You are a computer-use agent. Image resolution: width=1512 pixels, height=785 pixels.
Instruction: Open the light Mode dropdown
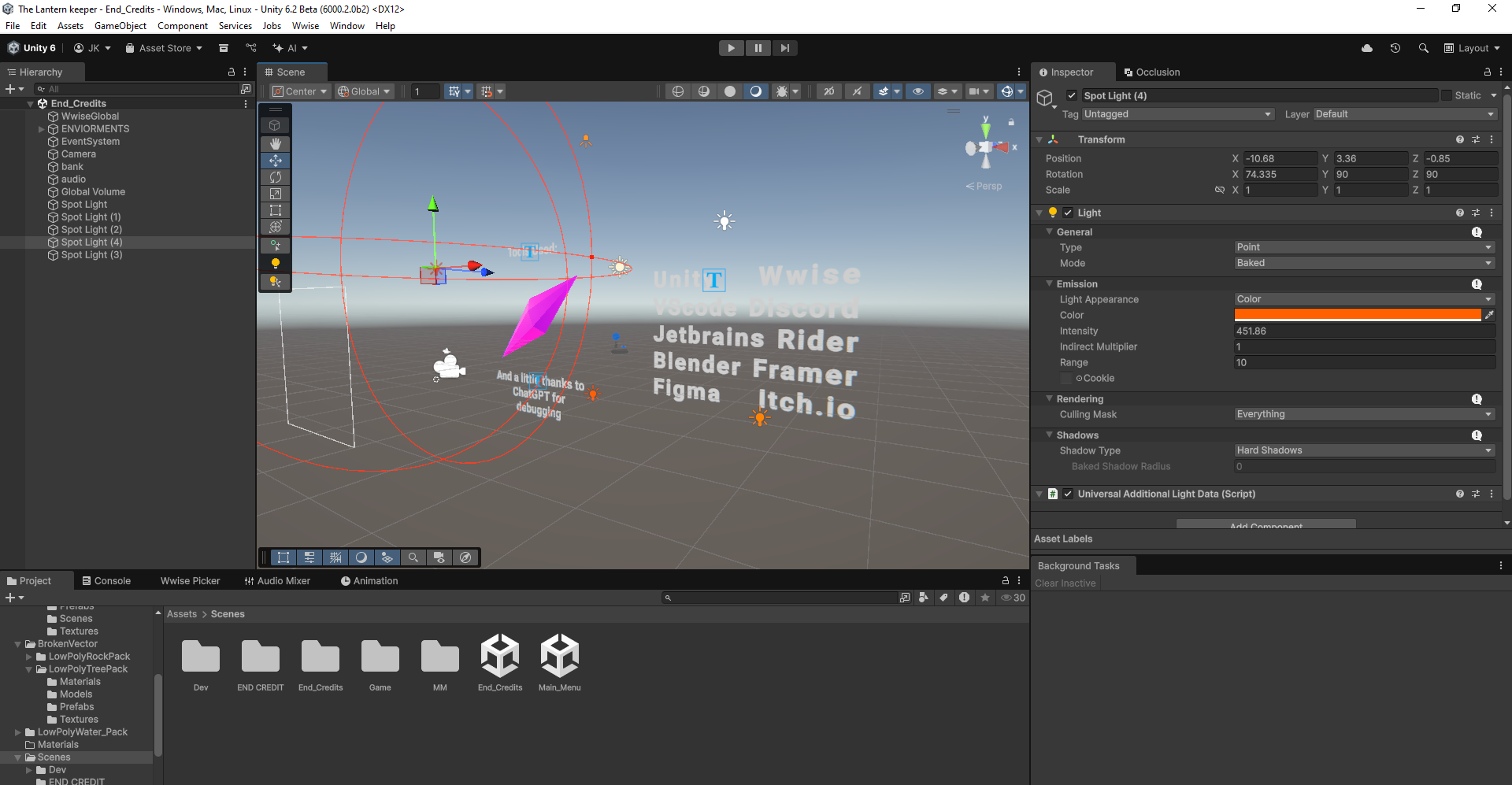tap(1364, 263)
